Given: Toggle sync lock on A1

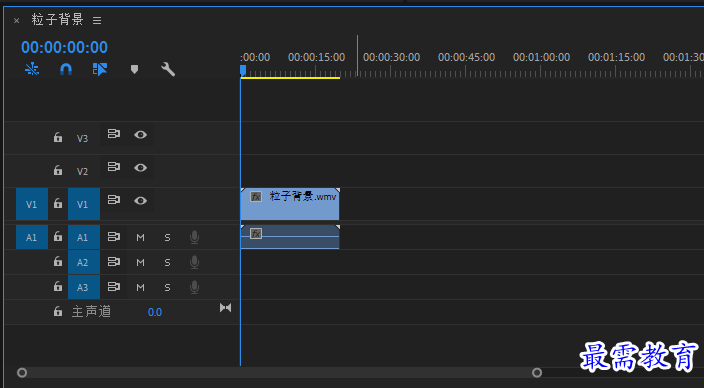Looking at the screenshot, I should point(114,237).
